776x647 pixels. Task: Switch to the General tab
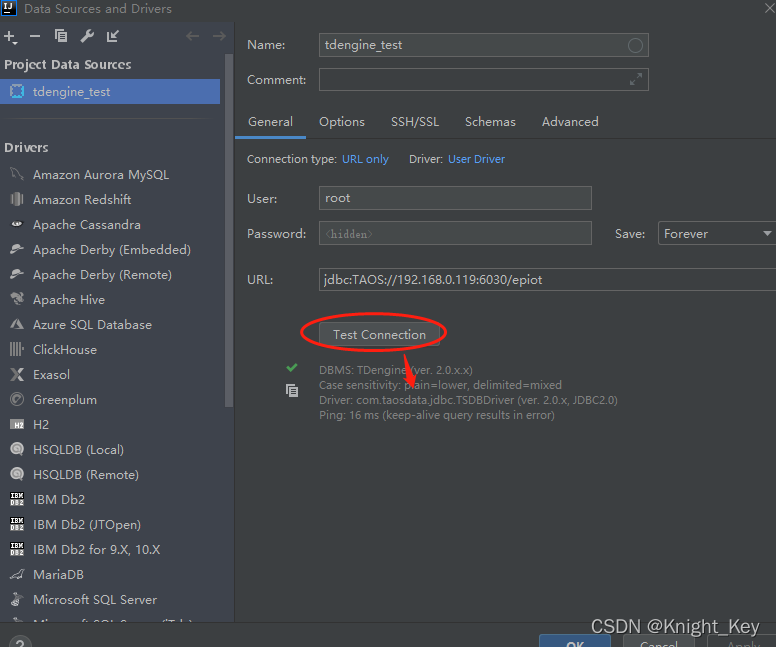click(270, 122)
